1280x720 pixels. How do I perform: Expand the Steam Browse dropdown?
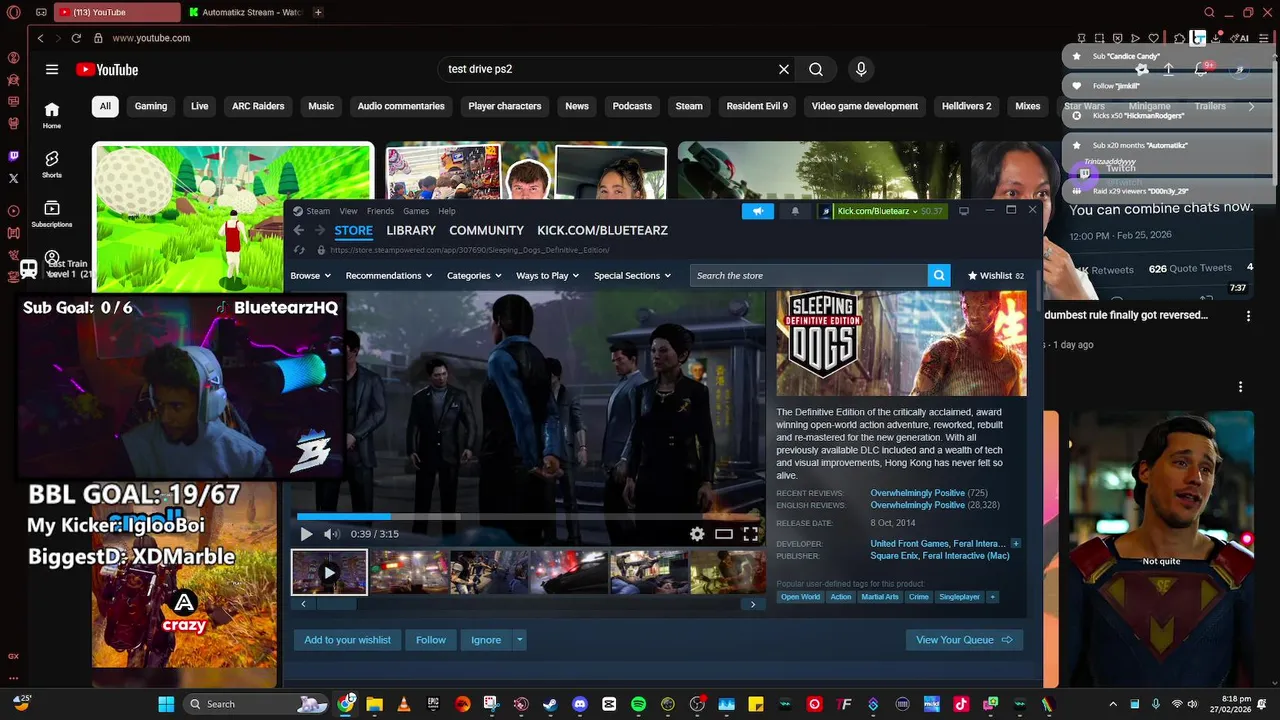310,275
